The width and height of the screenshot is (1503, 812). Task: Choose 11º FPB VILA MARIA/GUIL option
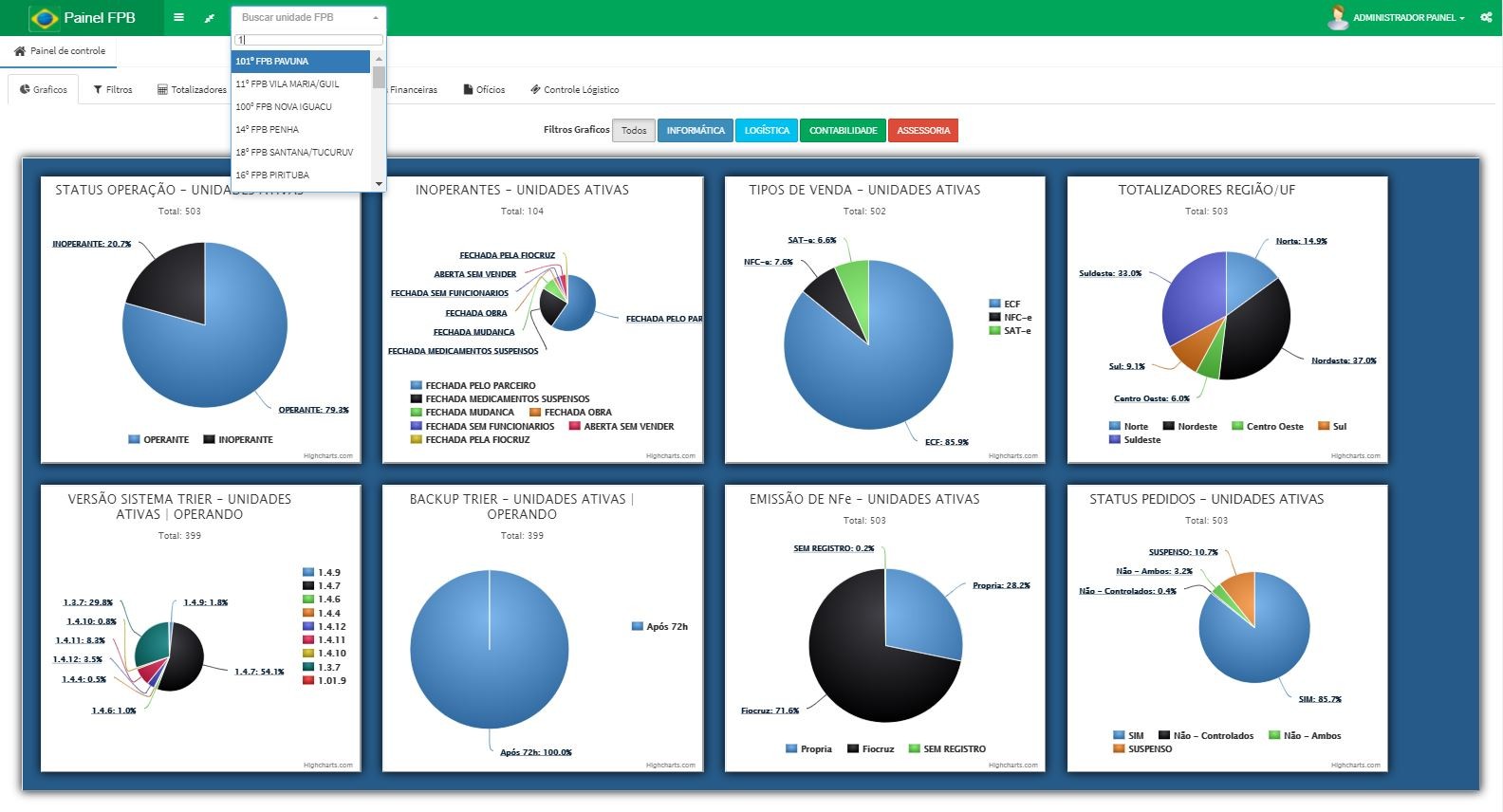pos(301,84)
